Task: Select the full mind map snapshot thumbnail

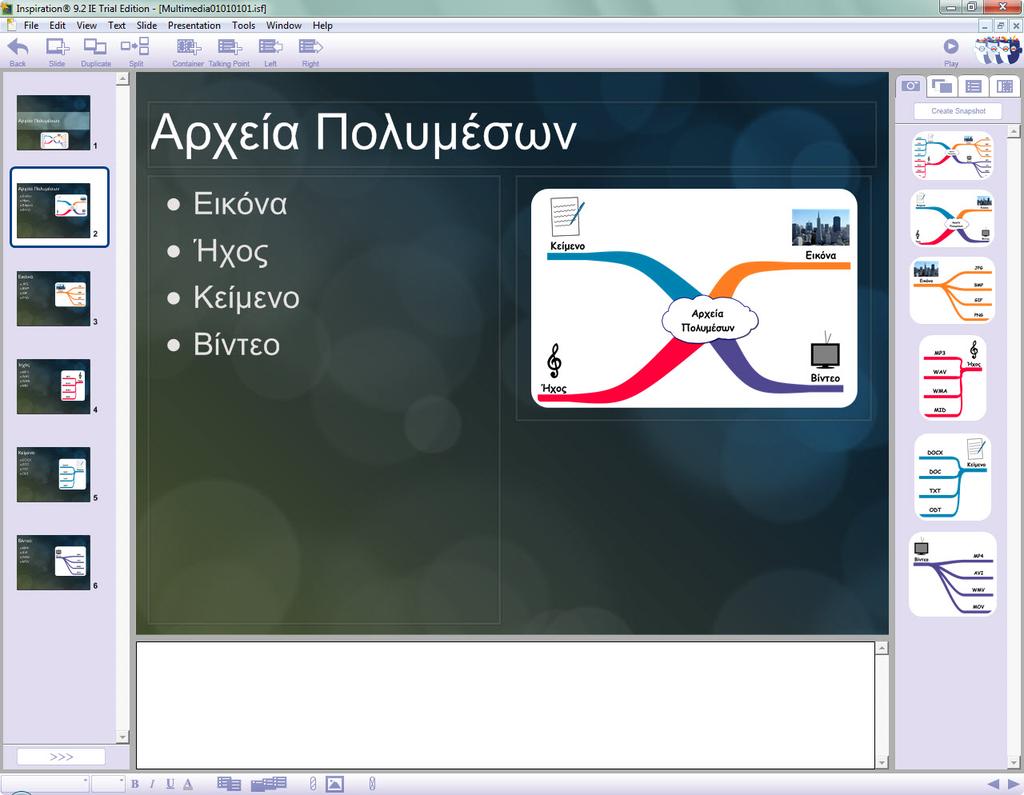Action: pyautogui.click(x=953, y=155)
